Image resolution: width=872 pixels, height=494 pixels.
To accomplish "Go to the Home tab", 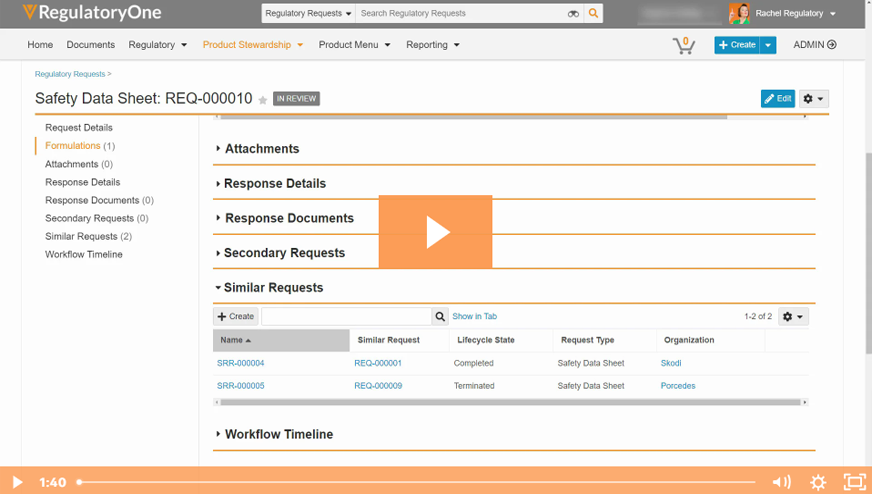I will 40,45.
